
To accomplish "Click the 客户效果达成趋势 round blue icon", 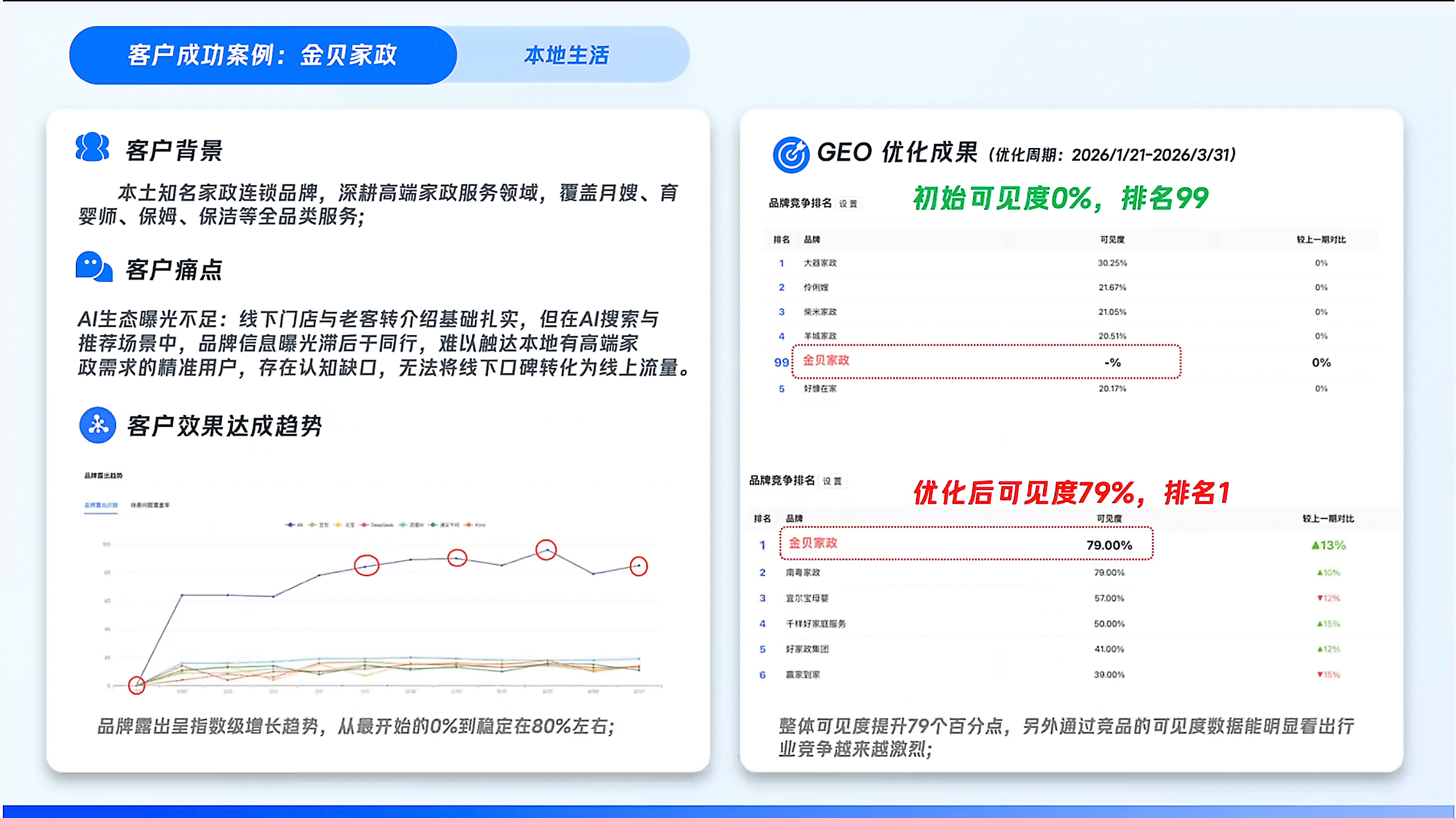I will (98, 425).
